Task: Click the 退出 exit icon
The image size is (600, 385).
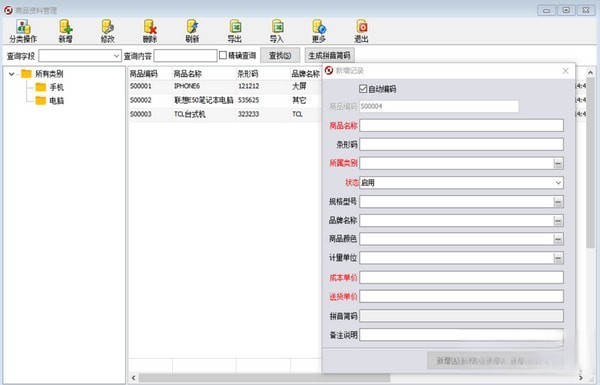Action: click(x=361, y=31)
